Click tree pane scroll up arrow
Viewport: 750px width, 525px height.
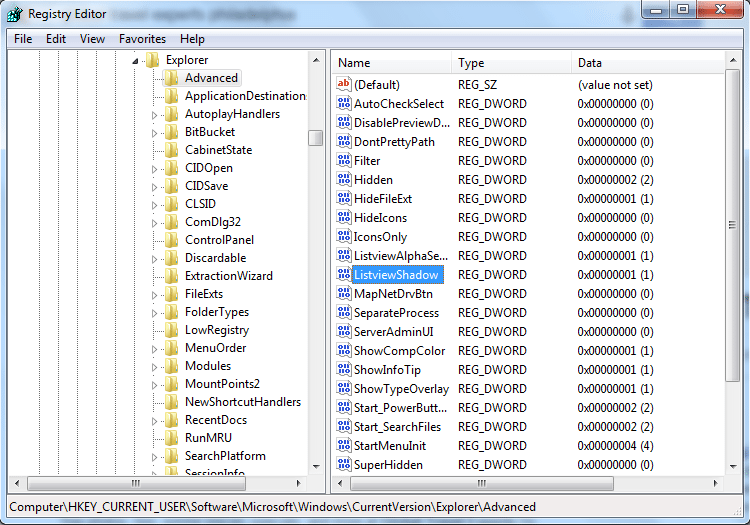click(316, 60)
